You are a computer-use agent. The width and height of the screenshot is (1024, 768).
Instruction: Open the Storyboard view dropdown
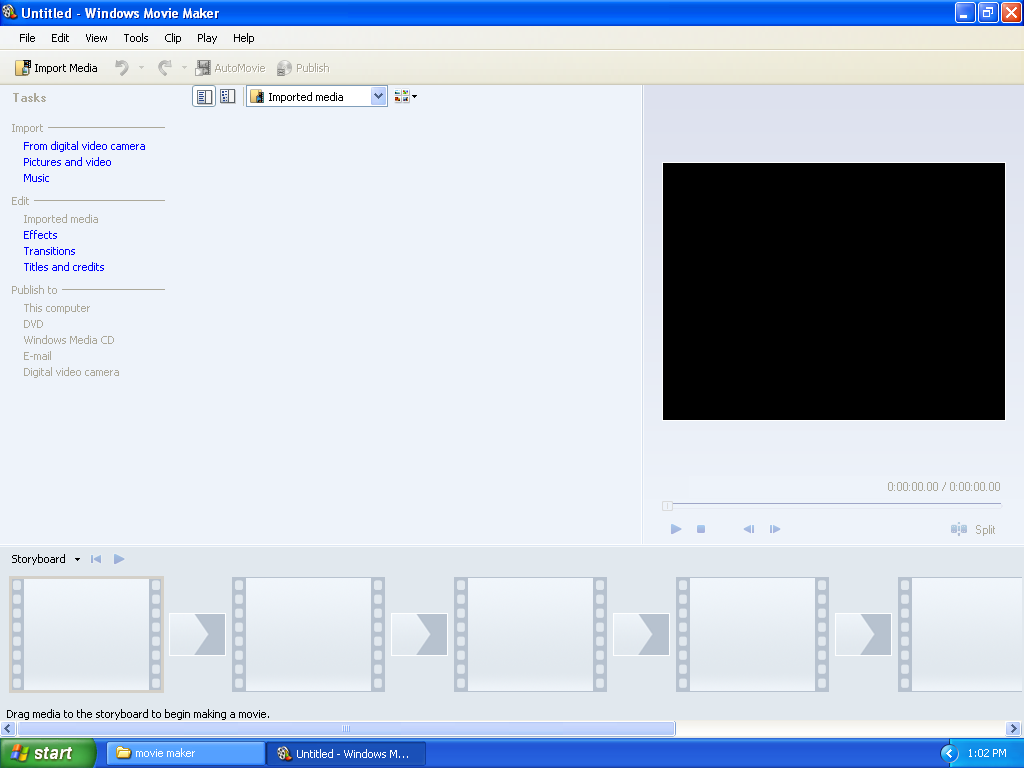(77, 559)
